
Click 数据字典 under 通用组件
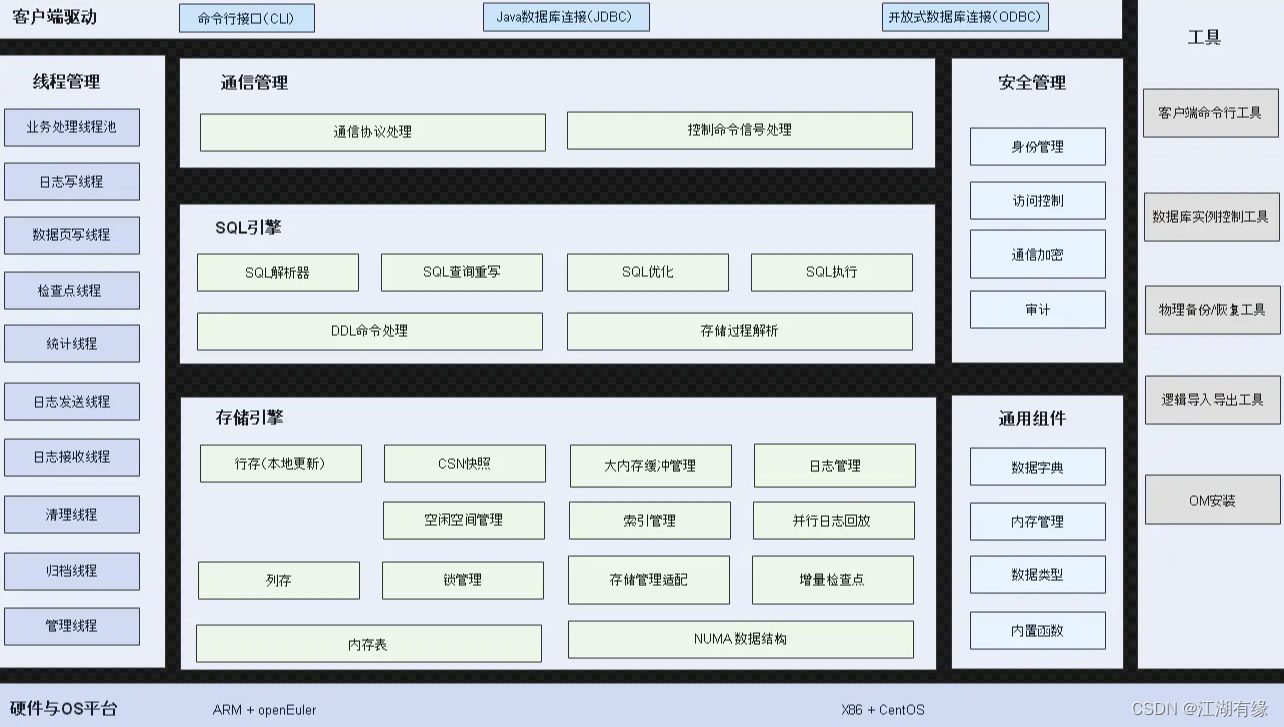click(x=1037, y=466)
